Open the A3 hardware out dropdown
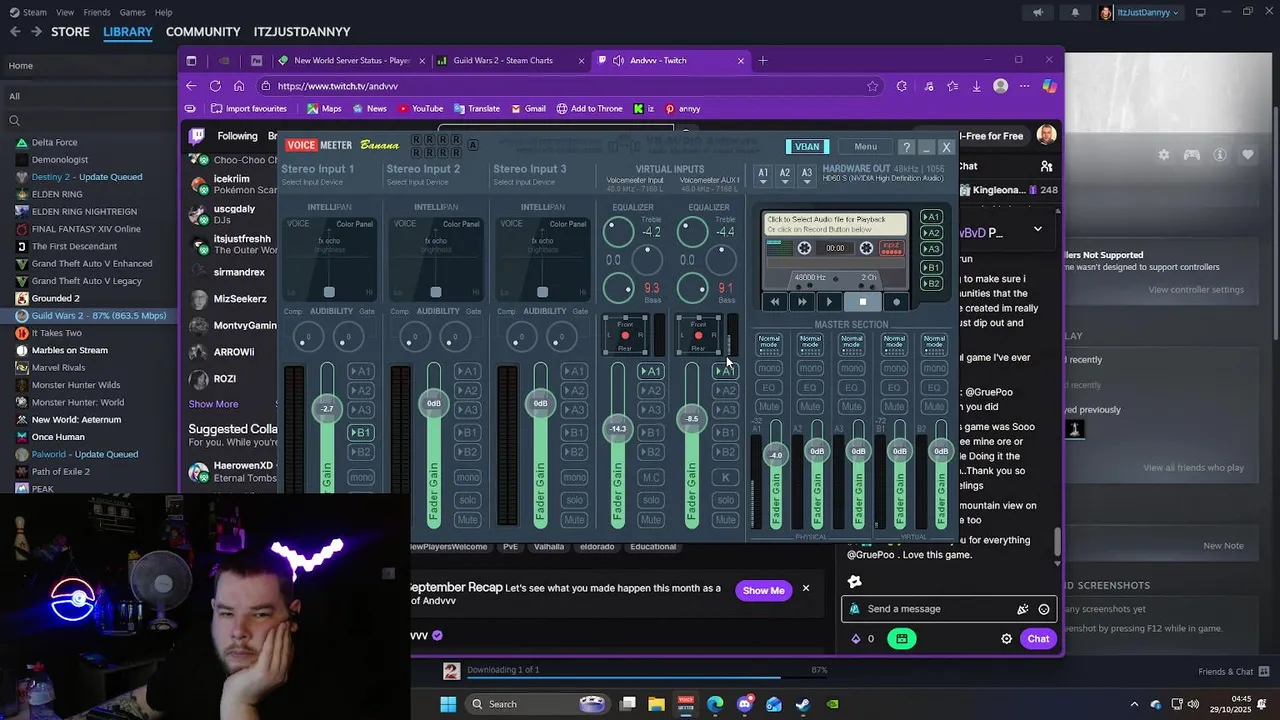The height and width of the screenshot is (720, 1280). coord(807,176)
